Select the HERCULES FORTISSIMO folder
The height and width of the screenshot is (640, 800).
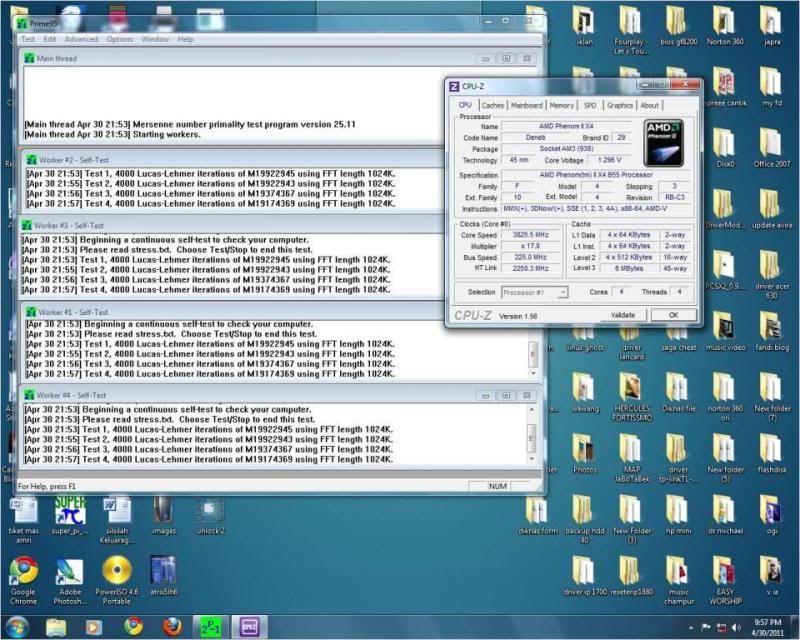tap(632, 397)
